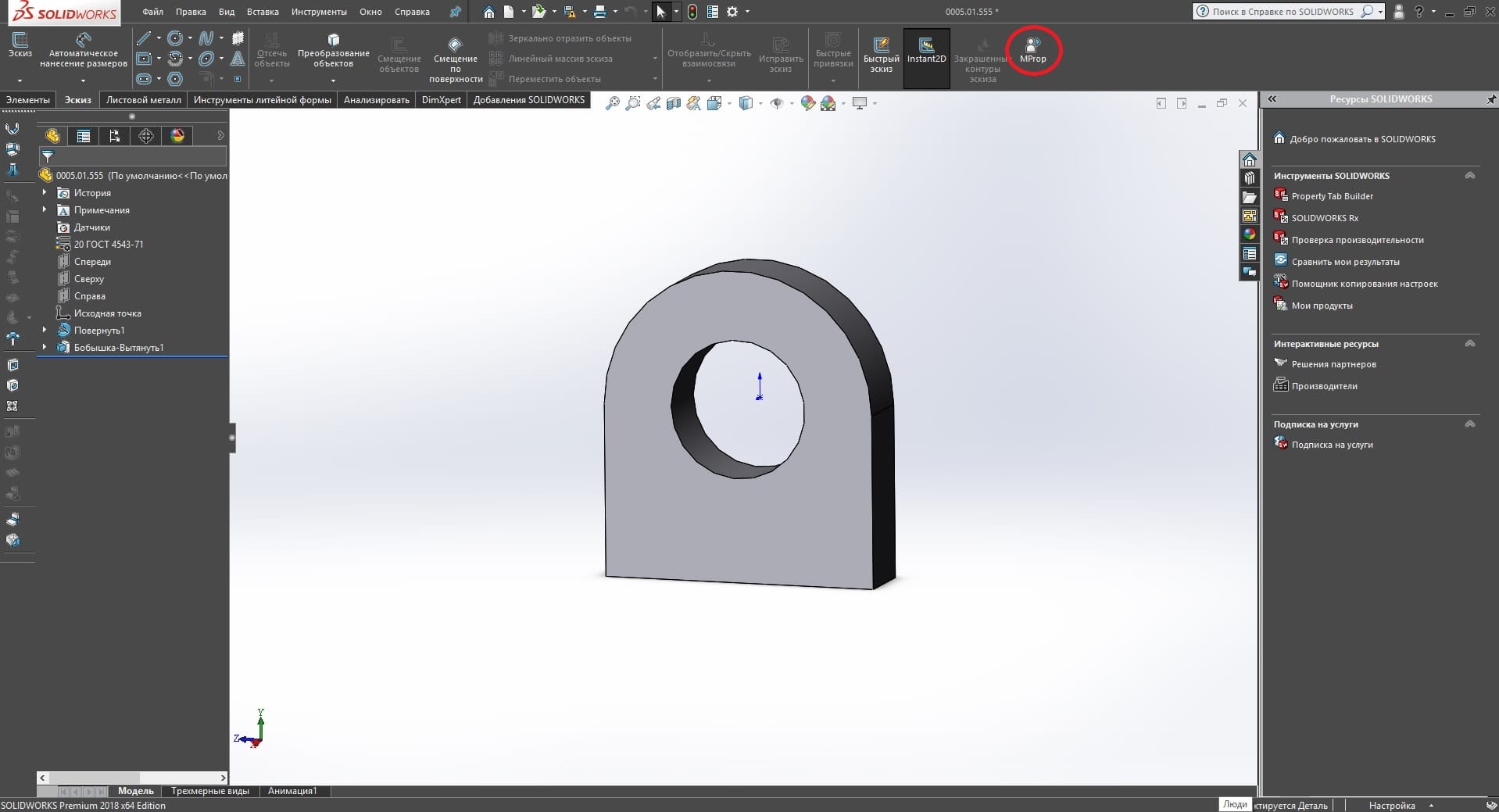The width and height of the screenshot is (1499, 812).
Task: Select Автоматическое нанесение размеров smart dimension tool
Action: click(x=84, y=51)
